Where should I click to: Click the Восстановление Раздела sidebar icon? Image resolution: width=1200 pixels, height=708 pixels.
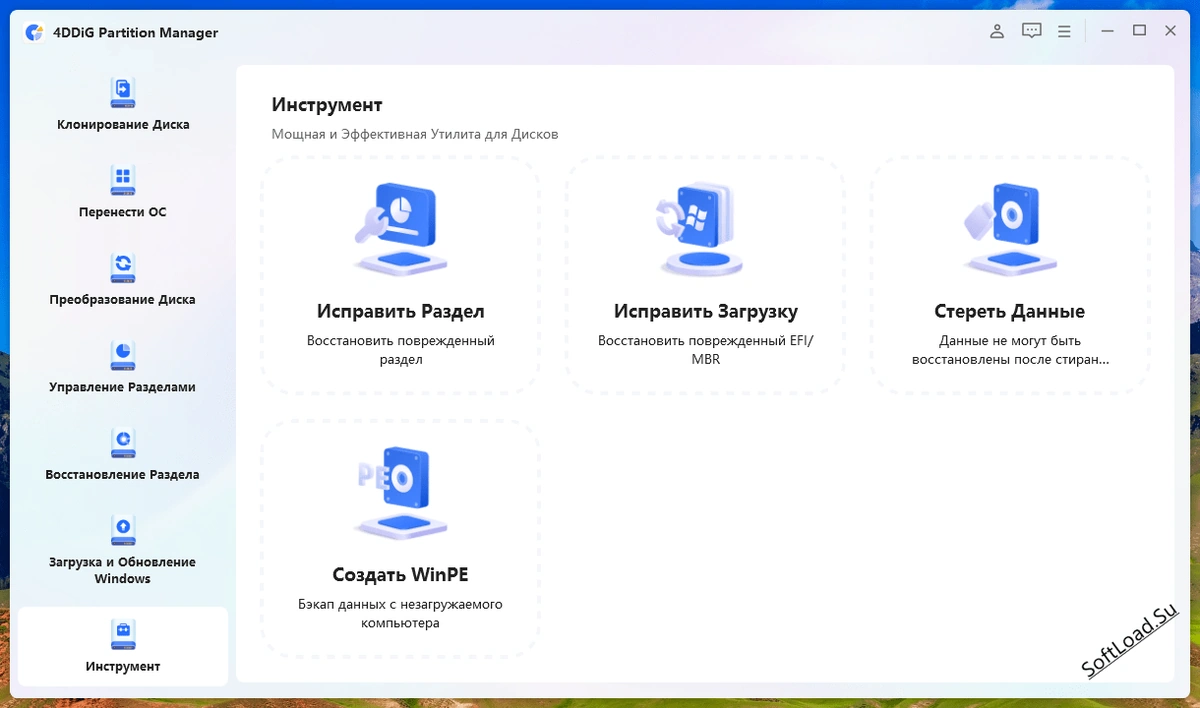123,442
